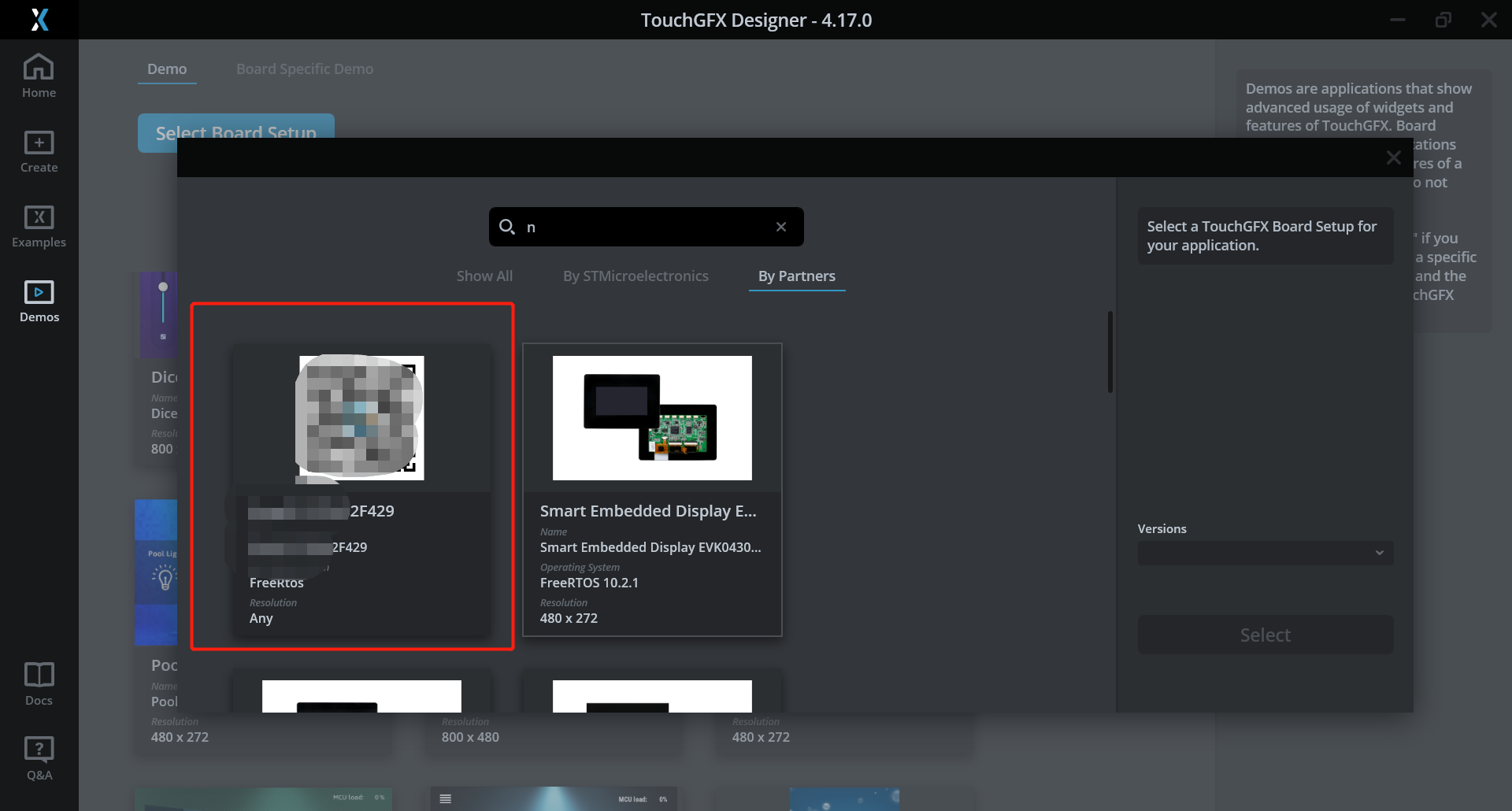Switch to the Show All filter tab
This screenshot has width=1512, height=811.
coord(484,276)
